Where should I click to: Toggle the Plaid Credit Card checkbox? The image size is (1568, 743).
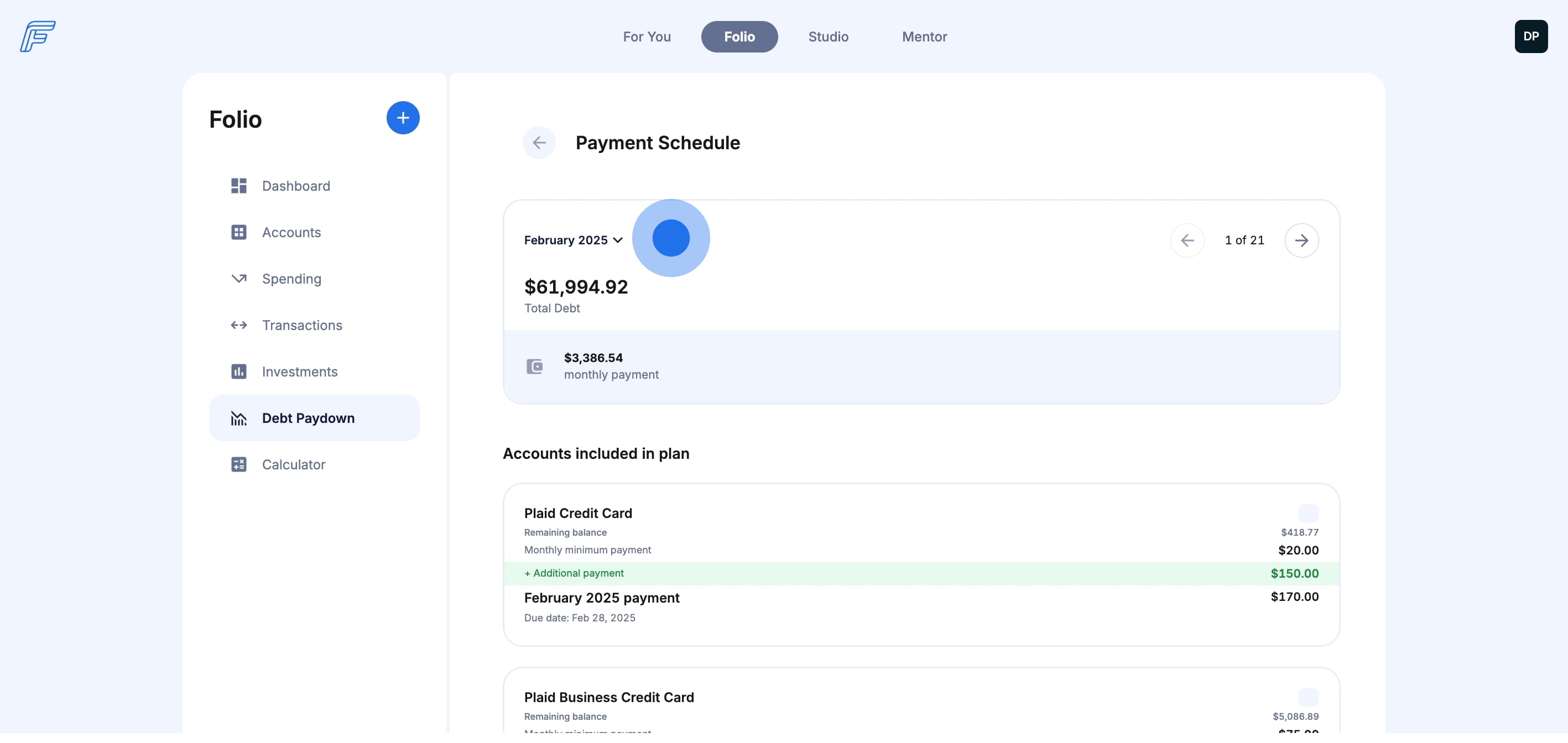pyautogui.click(x=1307, y=513)
